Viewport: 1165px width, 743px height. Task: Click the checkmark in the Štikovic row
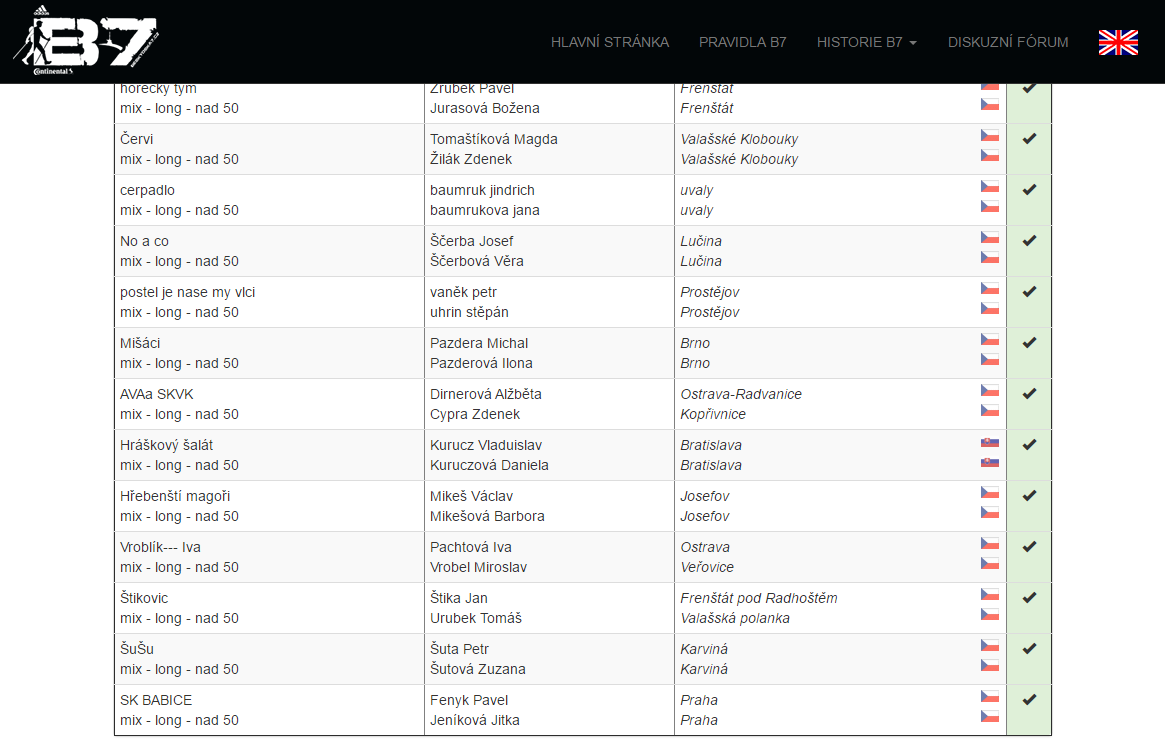coord(1029,597)
